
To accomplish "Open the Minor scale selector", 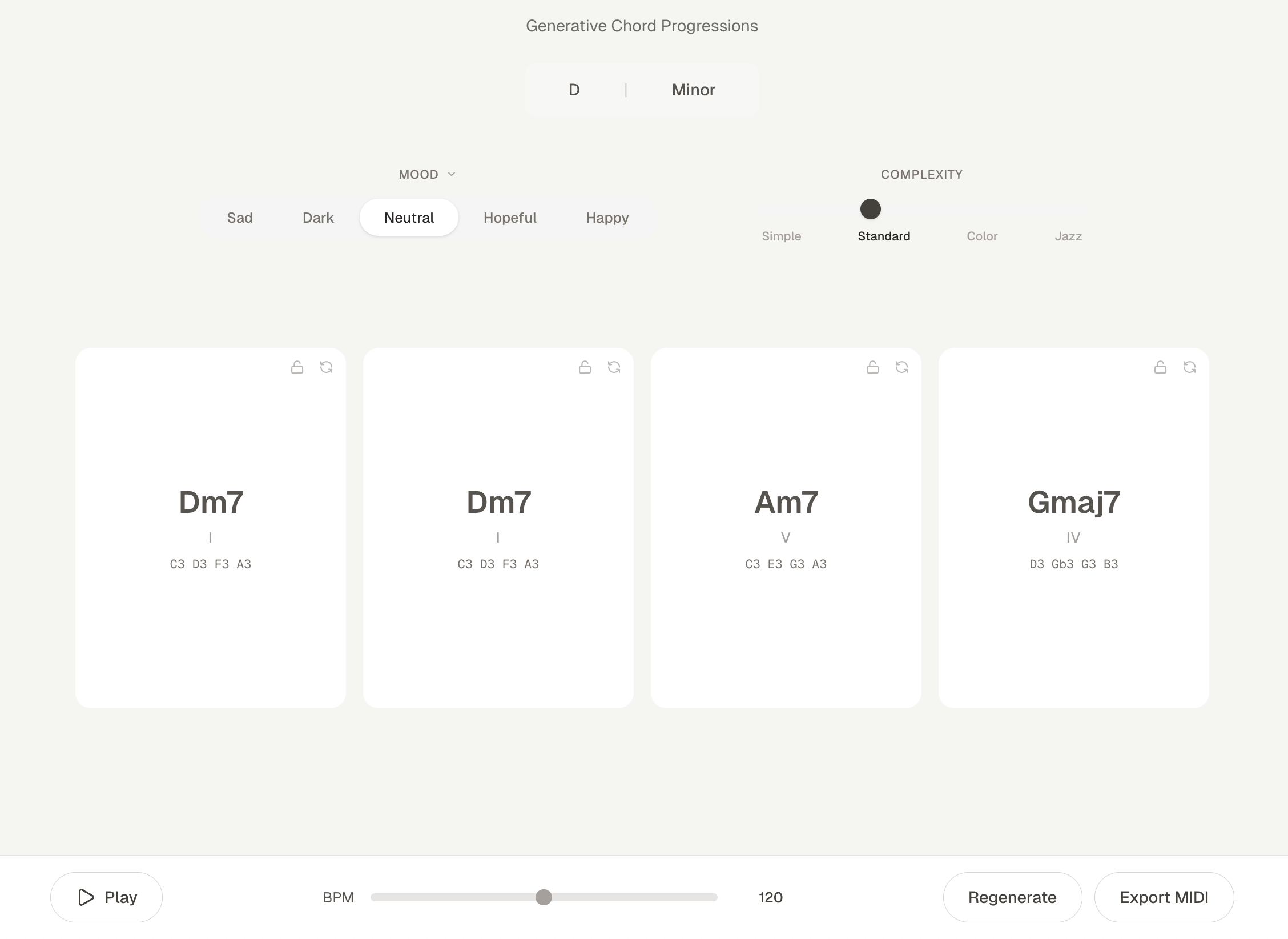I will pos(693,90).
